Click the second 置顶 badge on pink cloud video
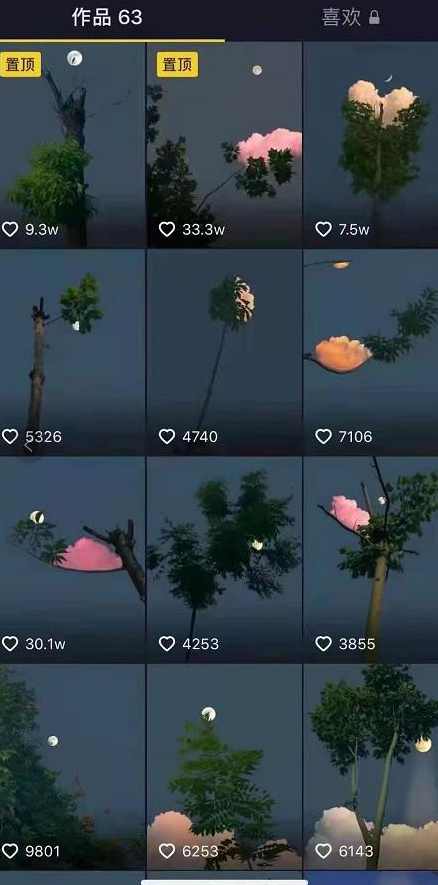438x885 pixels. [x=177, y=64]
